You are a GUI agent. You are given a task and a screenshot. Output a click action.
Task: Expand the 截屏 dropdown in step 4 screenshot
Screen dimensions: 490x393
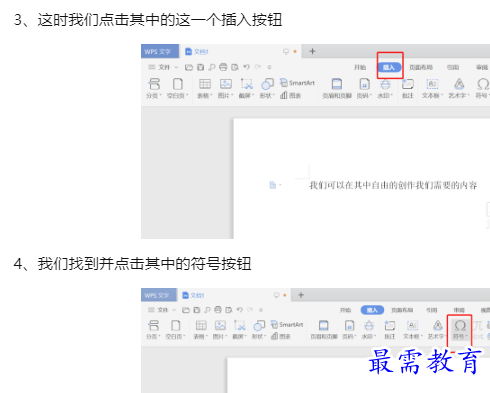(246, 336)
